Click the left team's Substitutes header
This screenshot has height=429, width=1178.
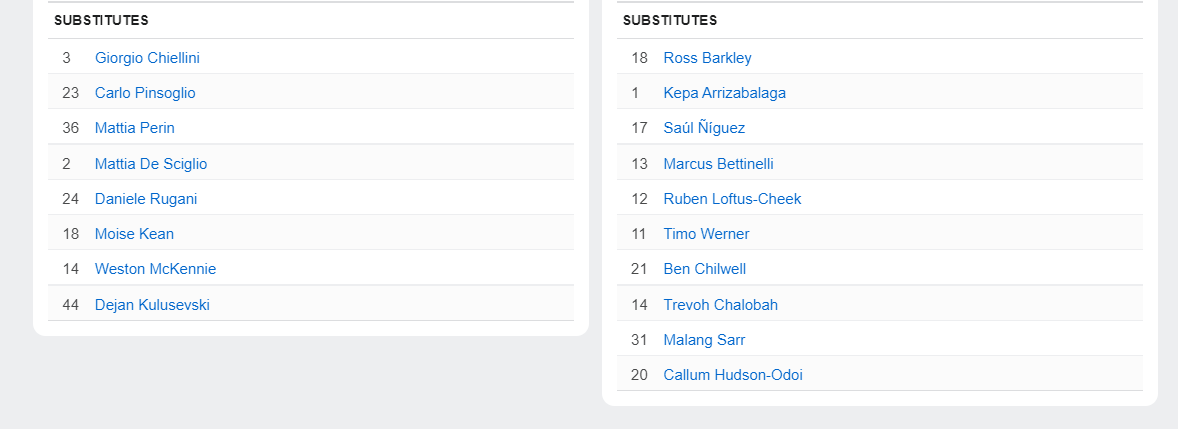[102, 20]
